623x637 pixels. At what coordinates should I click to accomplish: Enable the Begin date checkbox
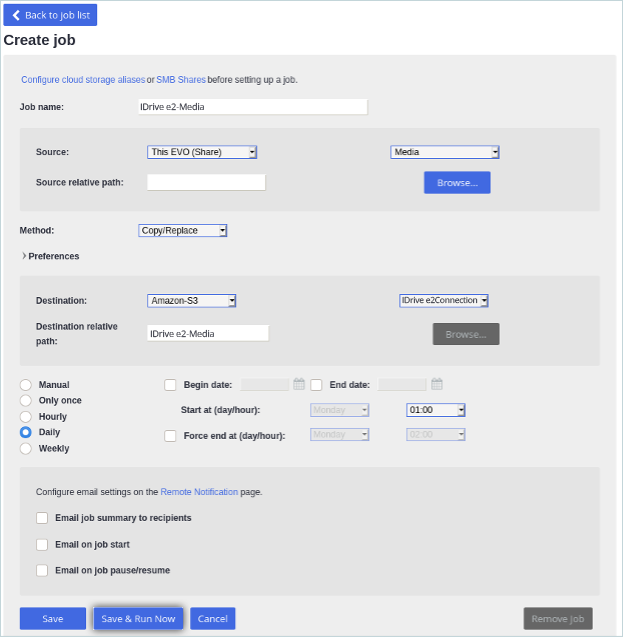170,385
